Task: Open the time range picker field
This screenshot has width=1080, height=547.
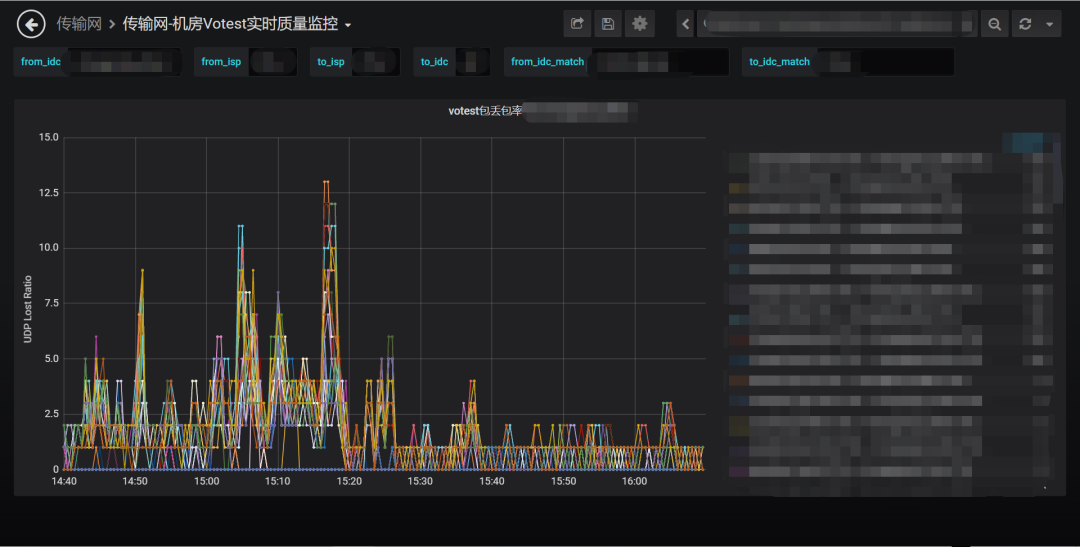Action: pos(836,24)
